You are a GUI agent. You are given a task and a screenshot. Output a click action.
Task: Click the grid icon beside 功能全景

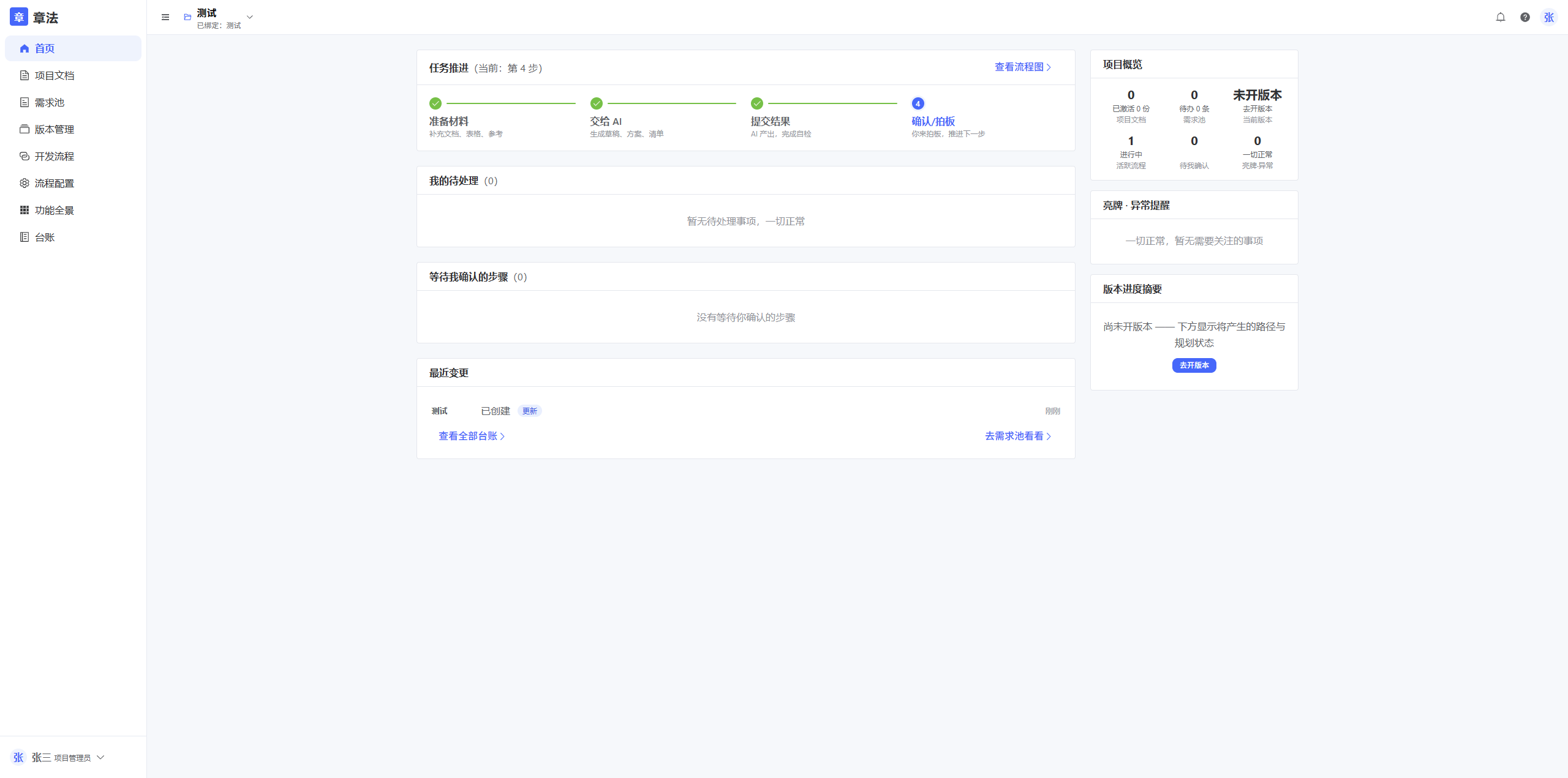(x=24, y=210)
